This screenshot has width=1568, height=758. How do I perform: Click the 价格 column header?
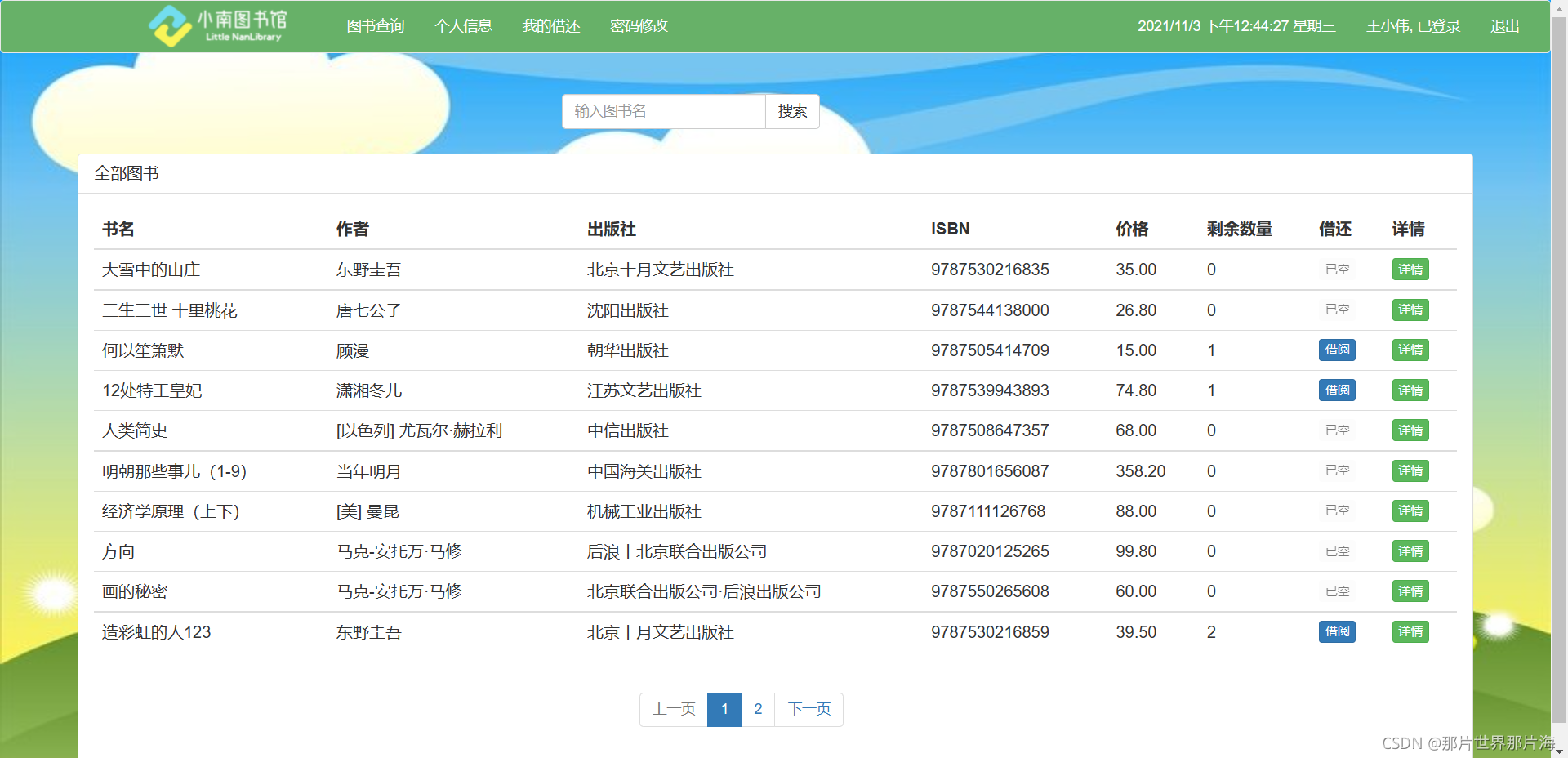tap(1133, 229)
